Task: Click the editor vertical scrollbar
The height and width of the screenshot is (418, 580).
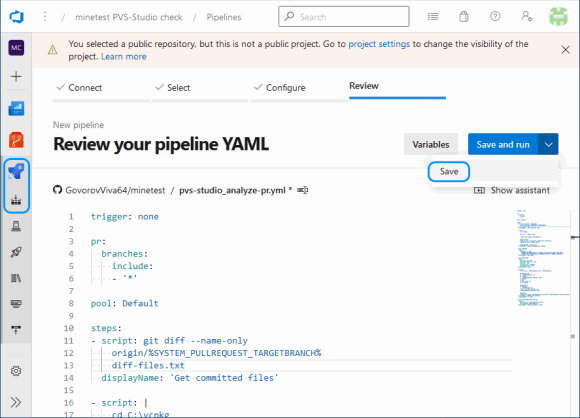Action: point(574,313)
